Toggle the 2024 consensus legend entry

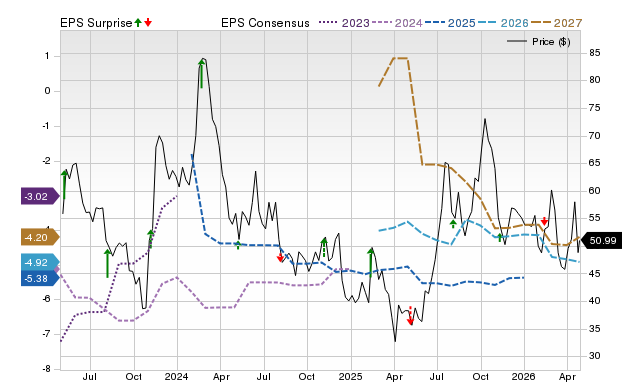click(397, 23)
